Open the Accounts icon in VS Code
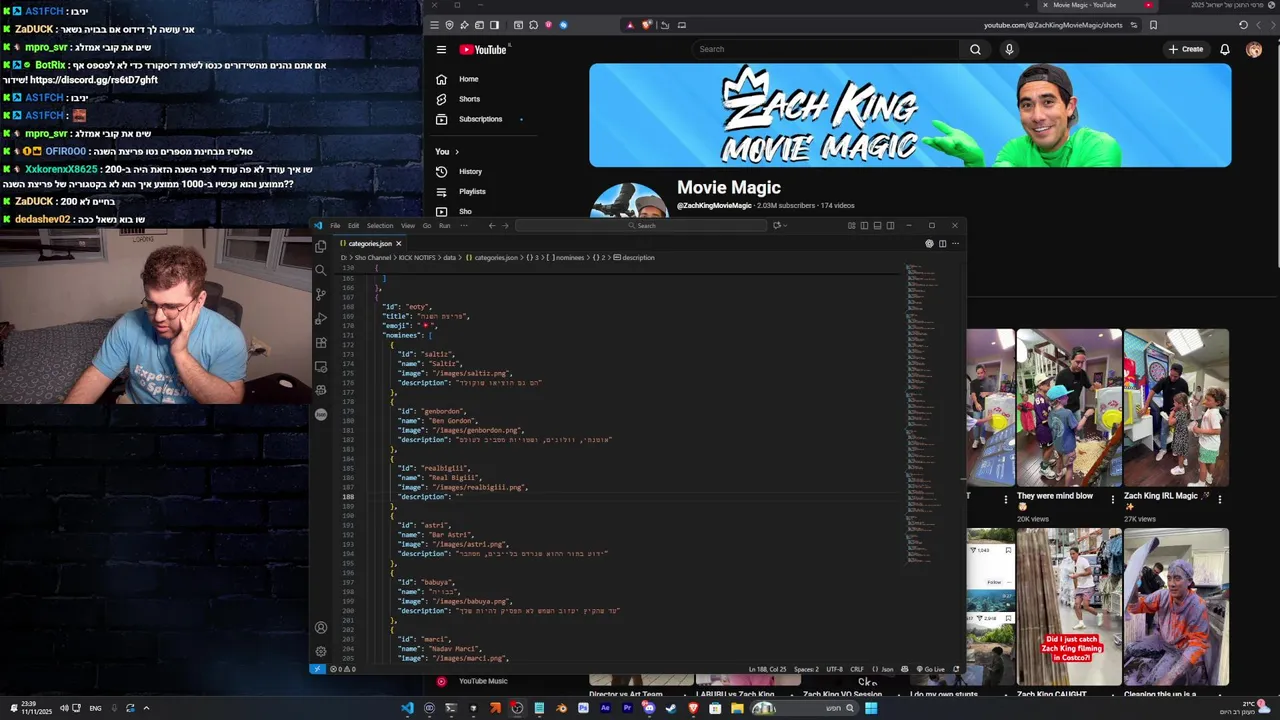 coord(320,628)
